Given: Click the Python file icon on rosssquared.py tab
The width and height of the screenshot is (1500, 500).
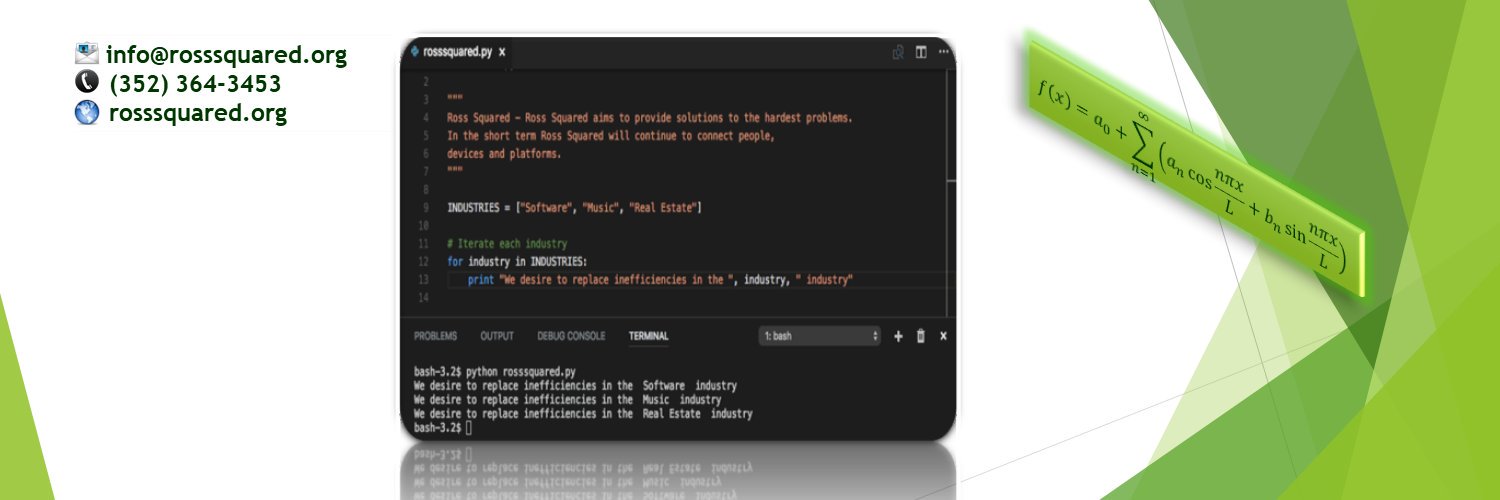Looking at the screenshot, I should 415,52.
